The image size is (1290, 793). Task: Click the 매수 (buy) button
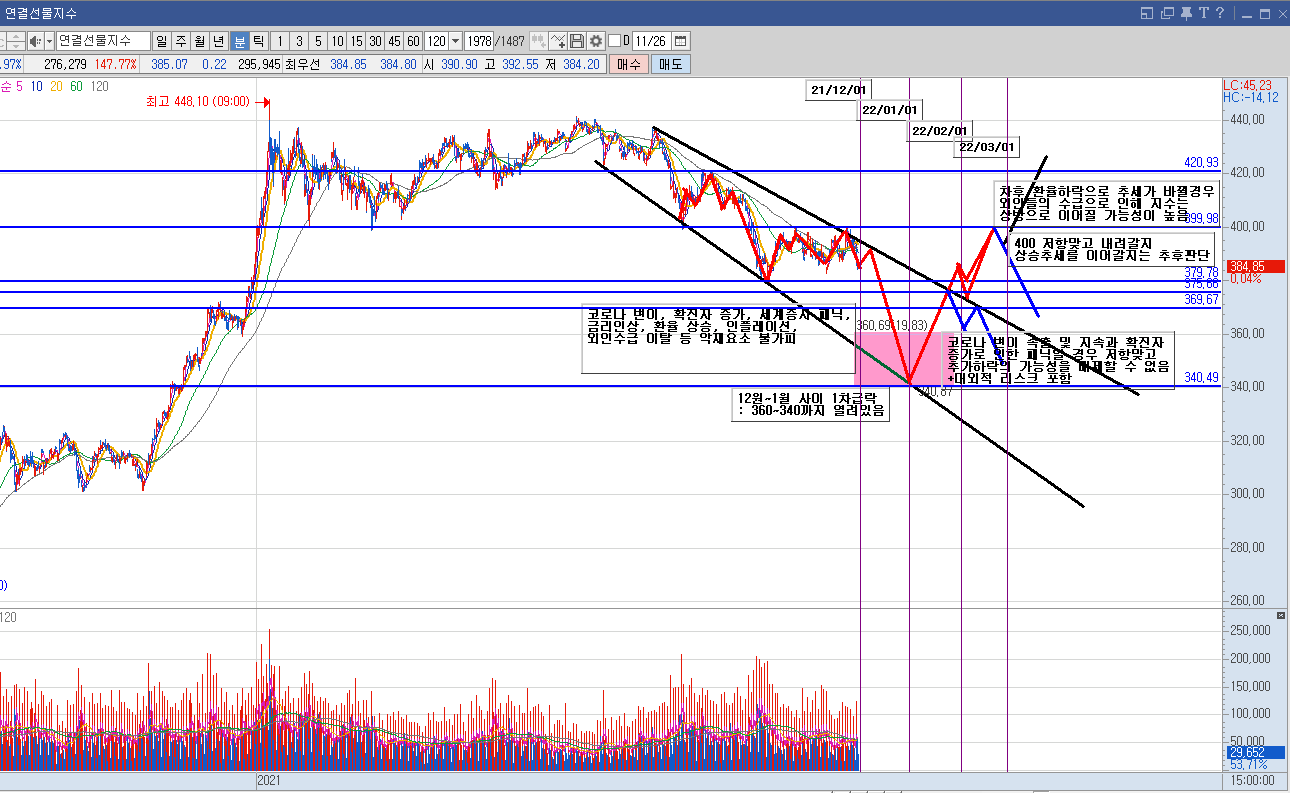628,64
